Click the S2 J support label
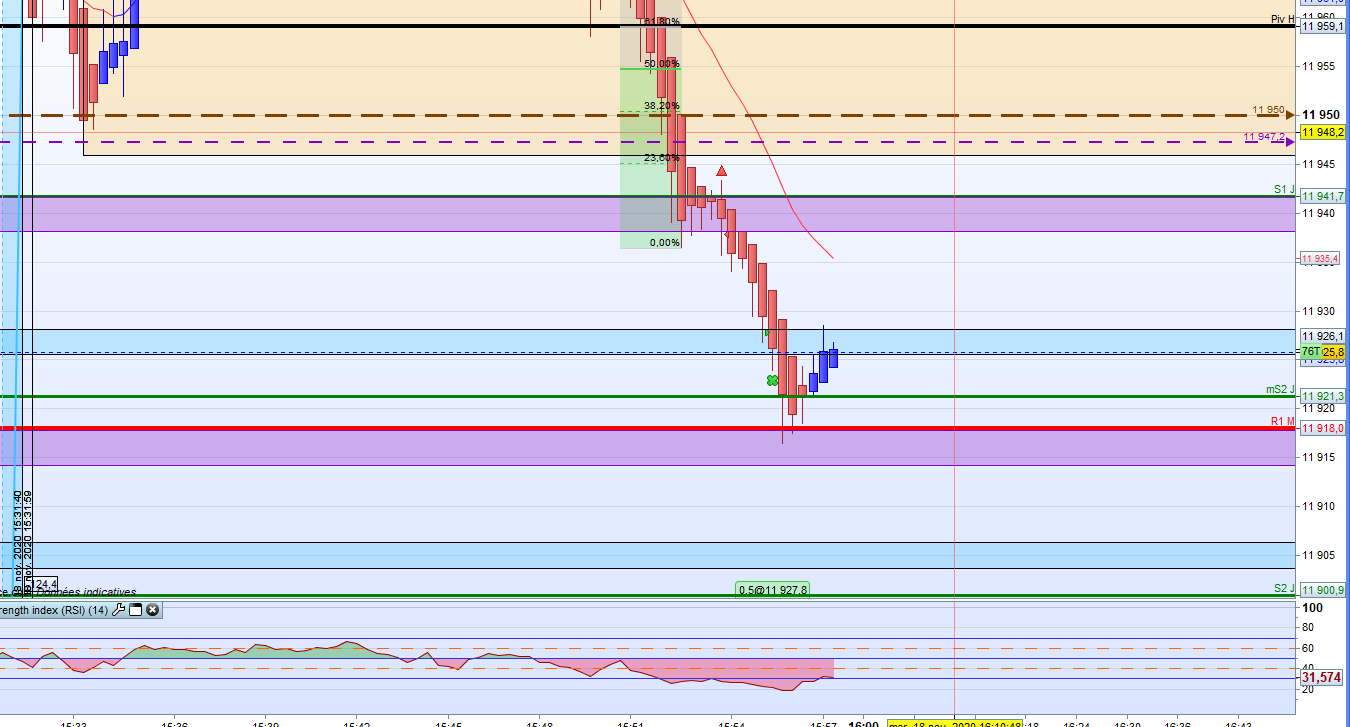 [x=1284, y=588]
